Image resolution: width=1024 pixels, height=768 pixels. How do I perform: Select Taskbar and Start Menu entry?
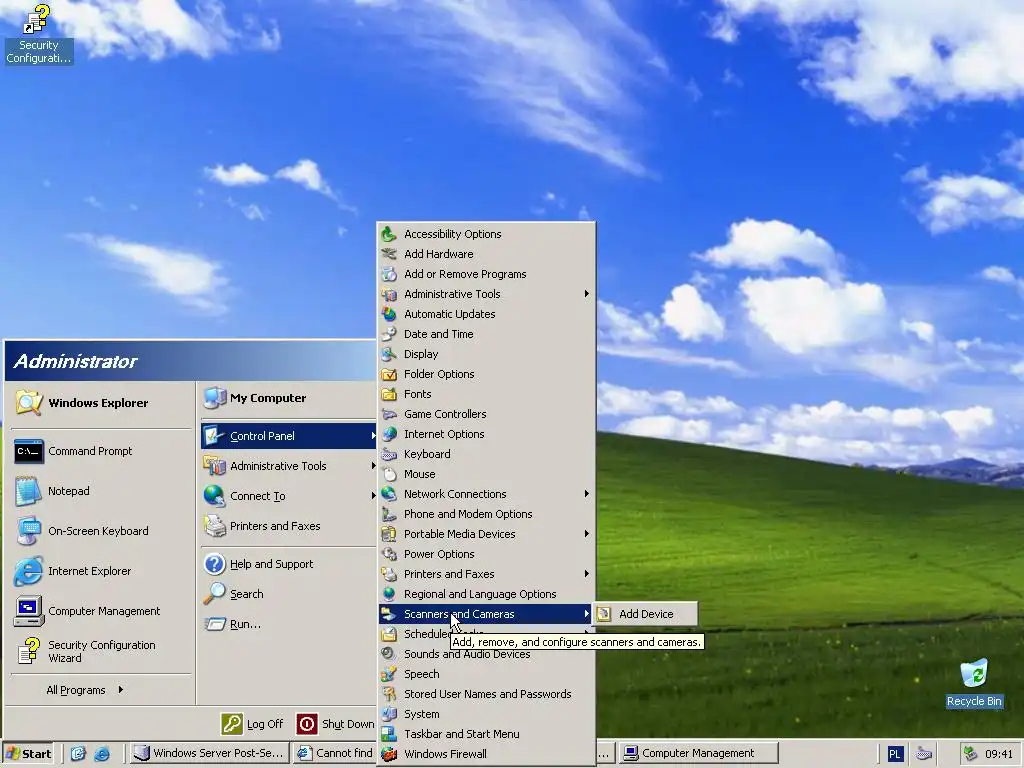point(487,734)
